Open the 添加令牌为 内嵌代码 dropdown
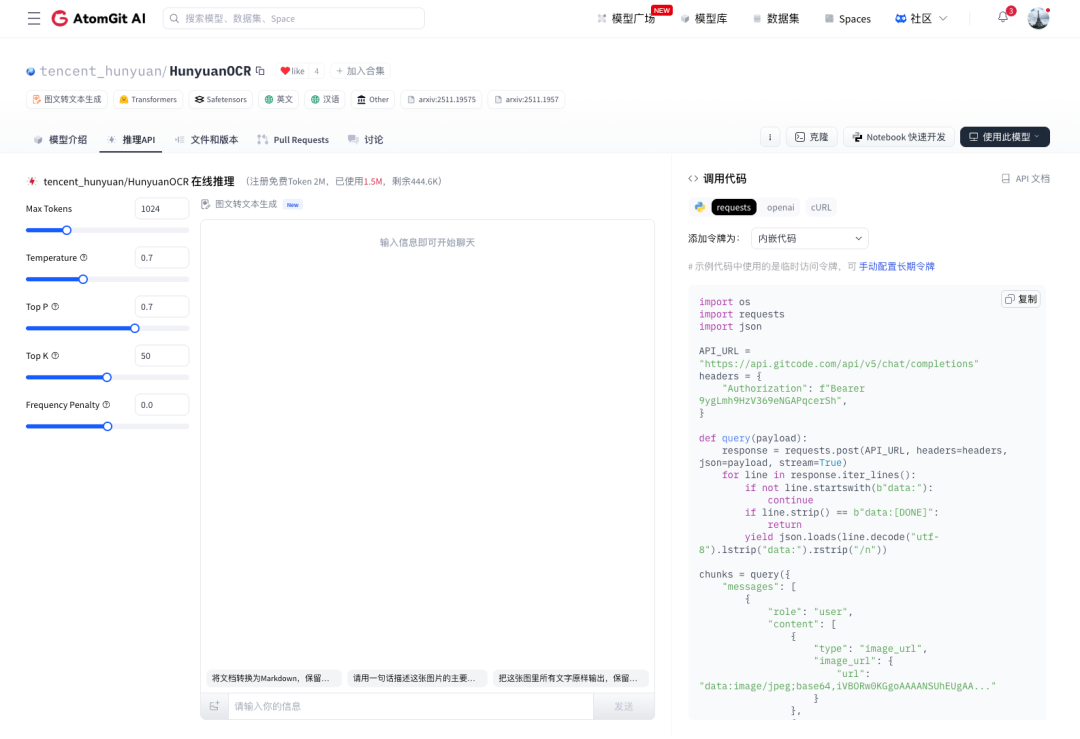1080x739 pixels. [809, 238]
